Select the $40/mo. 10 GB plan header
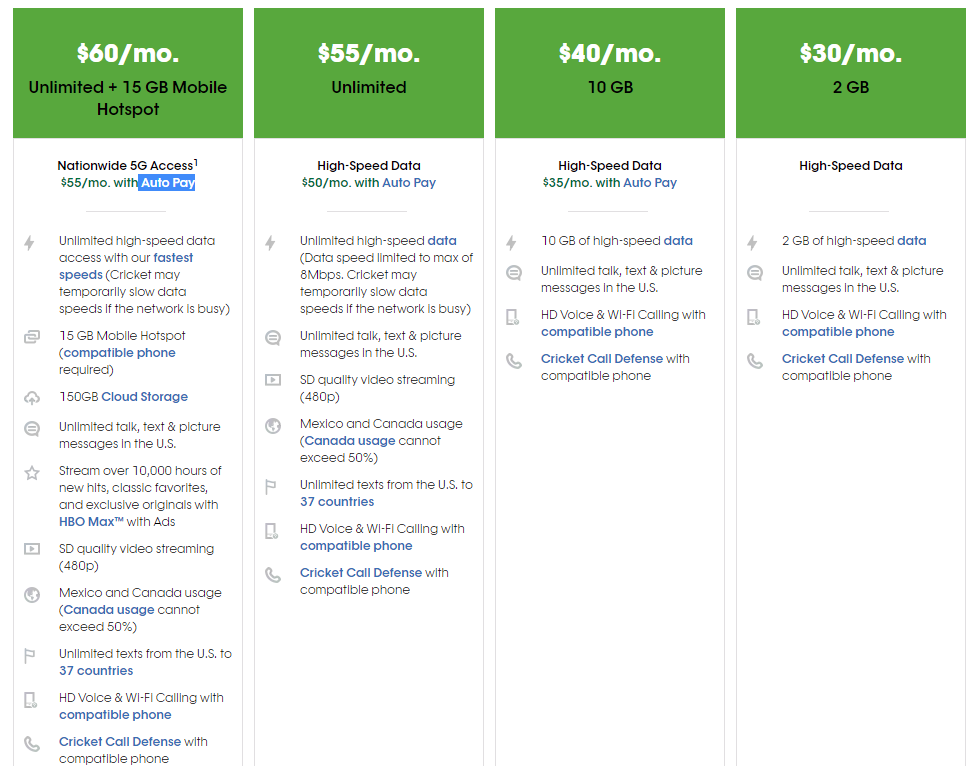Image resolution: width=976 pixels, height=766 pixels. (x=609, y=70)
